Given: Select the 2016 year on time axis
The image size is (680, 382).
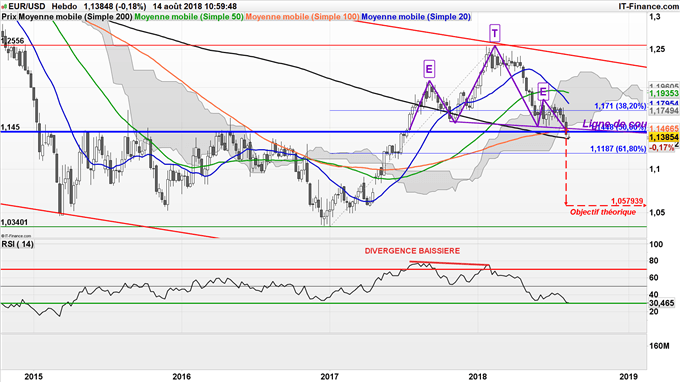Looking at the screenshot, I should 181,376.
